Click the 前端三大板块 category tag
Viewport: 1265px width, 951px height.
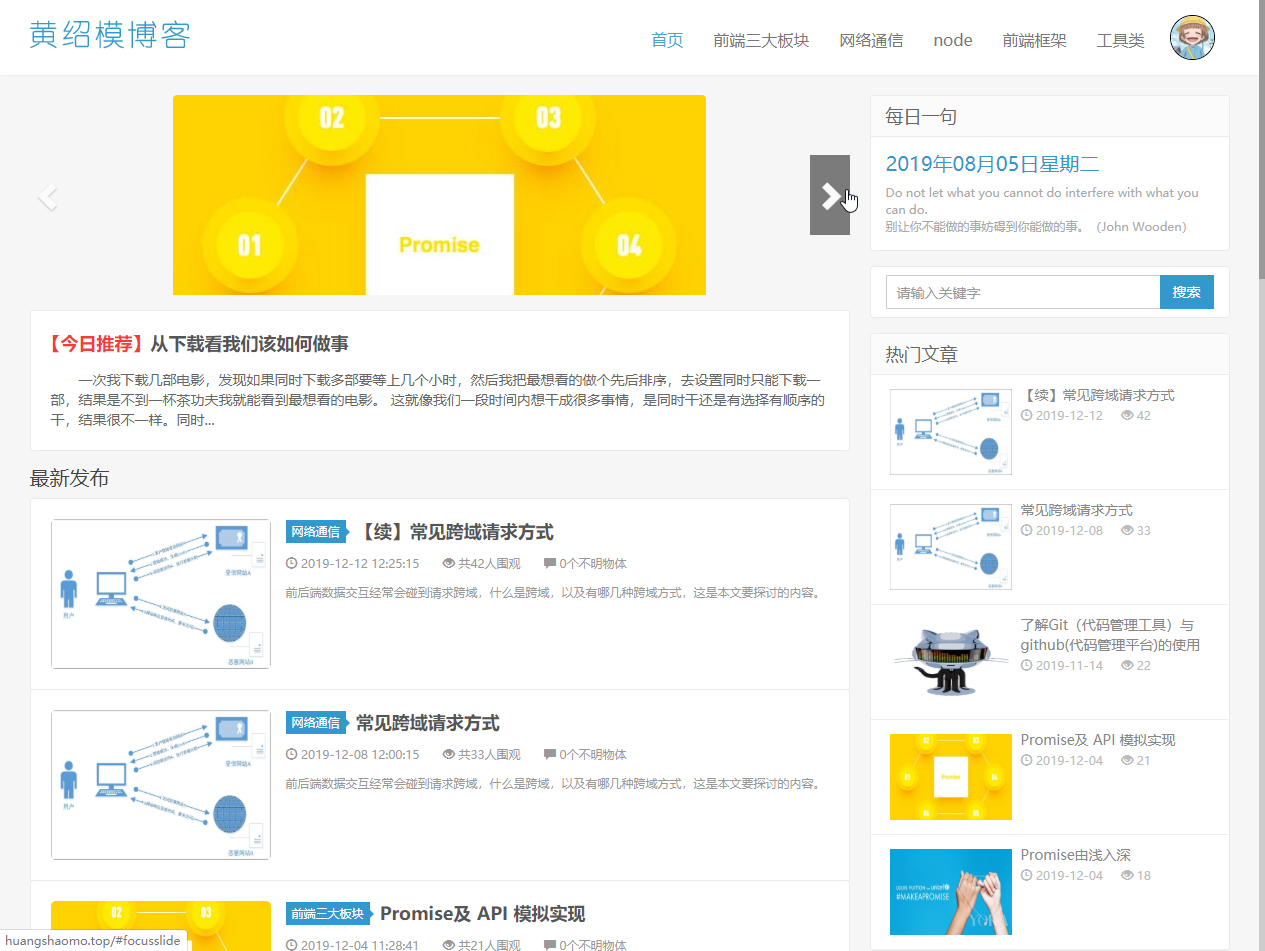pyautogui.click(x=328, y=913)
